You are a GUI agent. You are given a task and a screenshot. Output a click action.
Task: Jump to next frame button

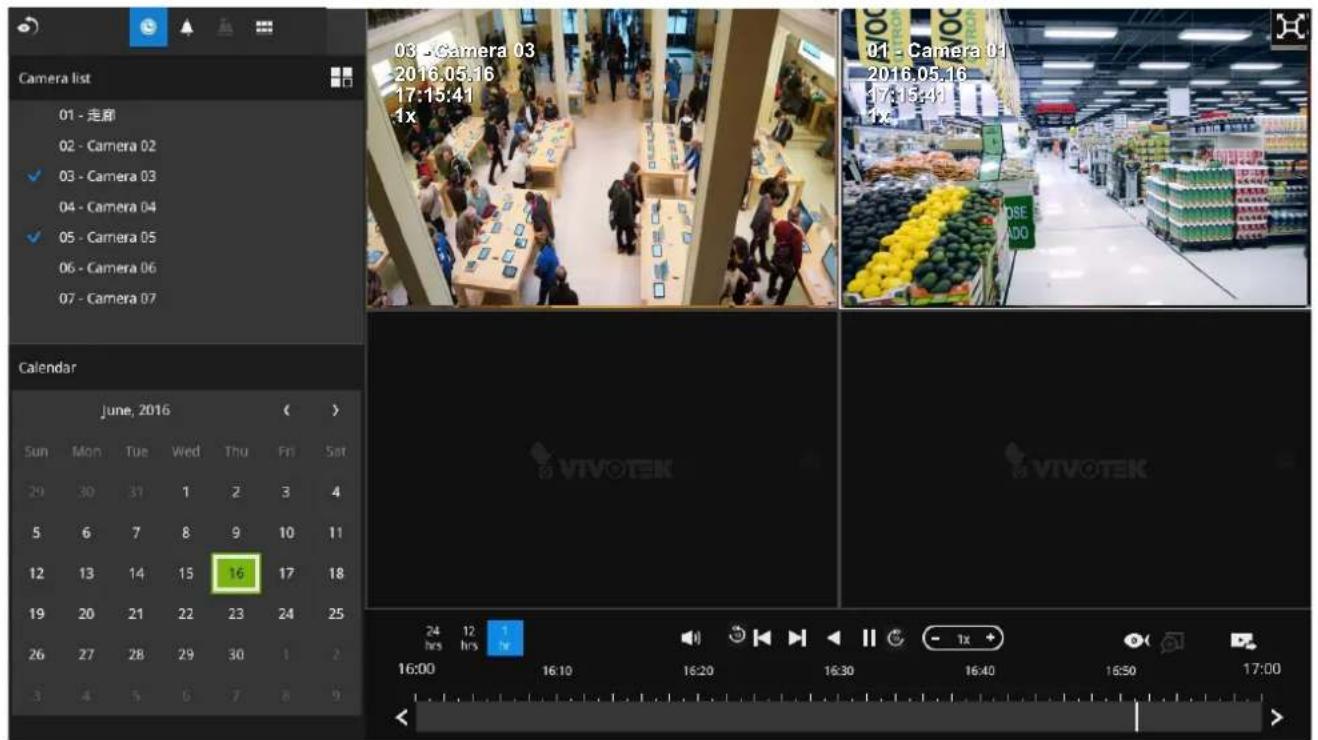click(797, 637)
